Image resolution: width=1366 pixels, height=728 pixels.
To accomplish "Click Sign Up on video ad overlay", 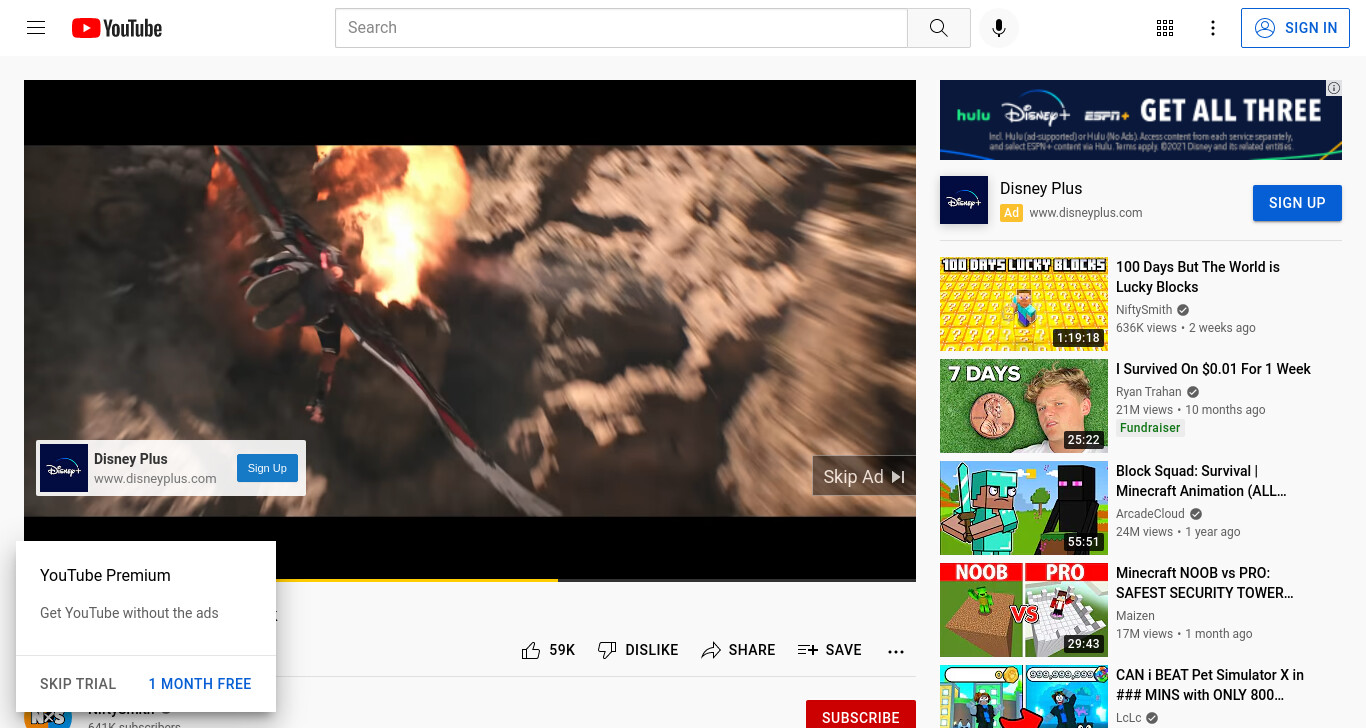I will coord(267,468).
